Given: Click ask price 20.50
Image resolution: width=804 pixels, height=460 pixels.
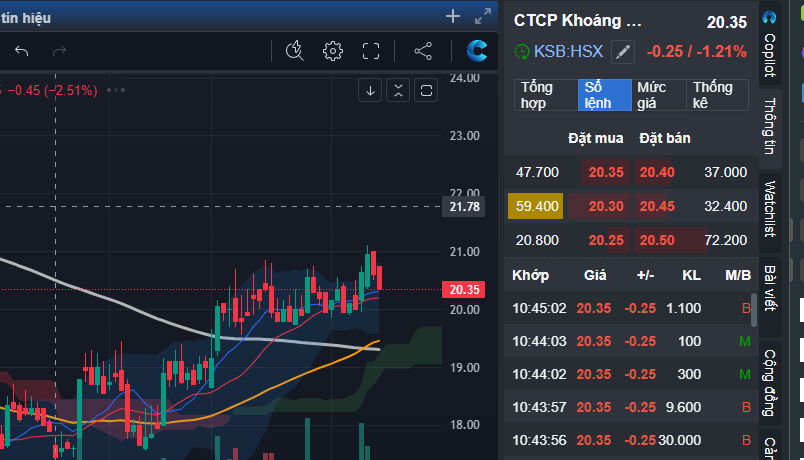Looking at the screenshot, I should 657,240.
